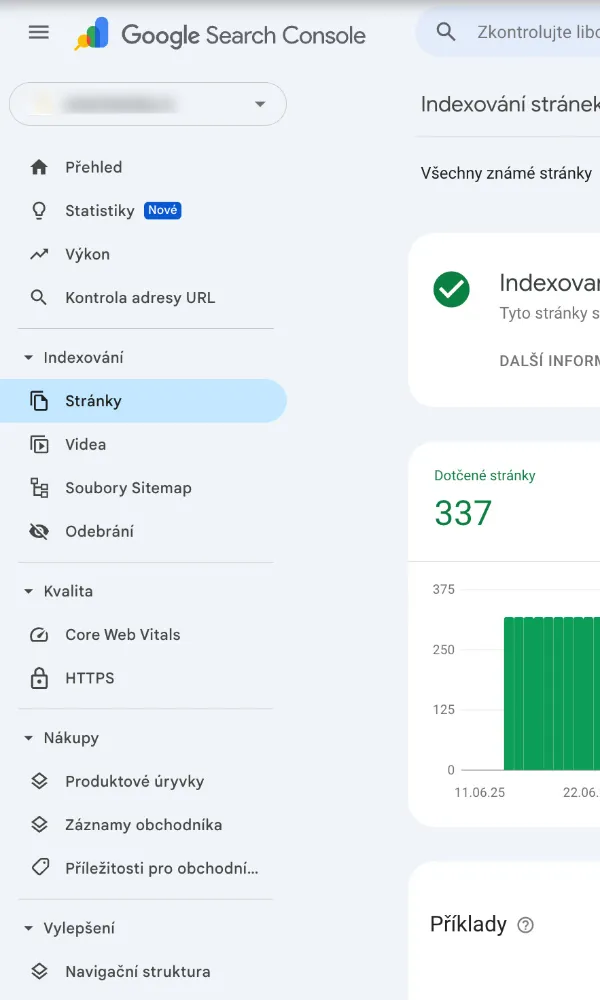
Task: Click the 375 axis label on chart
Action: (x=443, y=589)
